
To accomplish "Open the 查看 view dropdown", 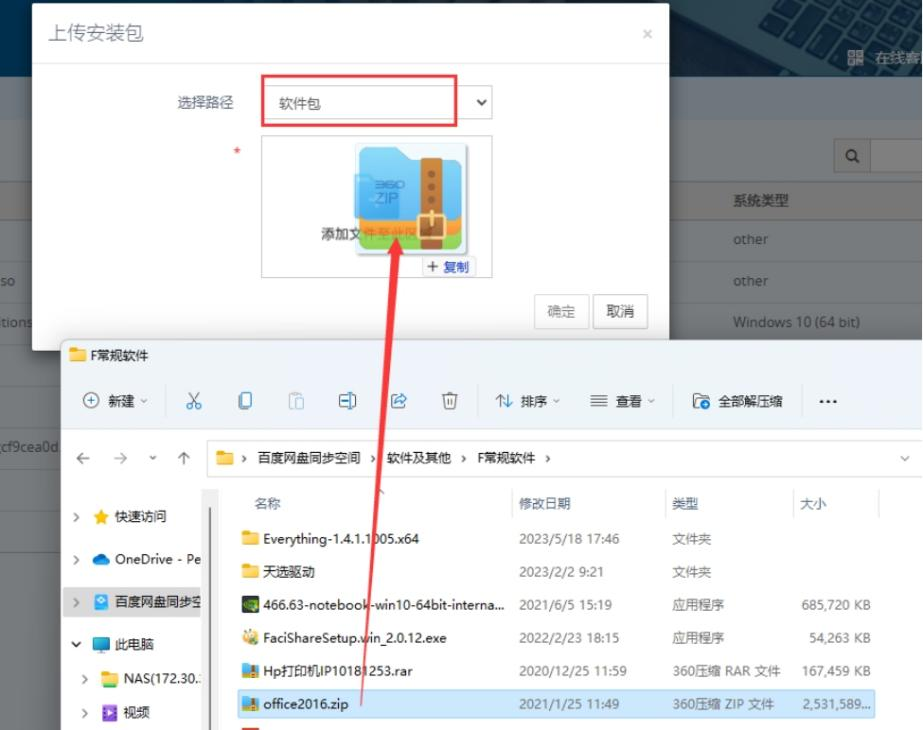I will coord(622,401).
